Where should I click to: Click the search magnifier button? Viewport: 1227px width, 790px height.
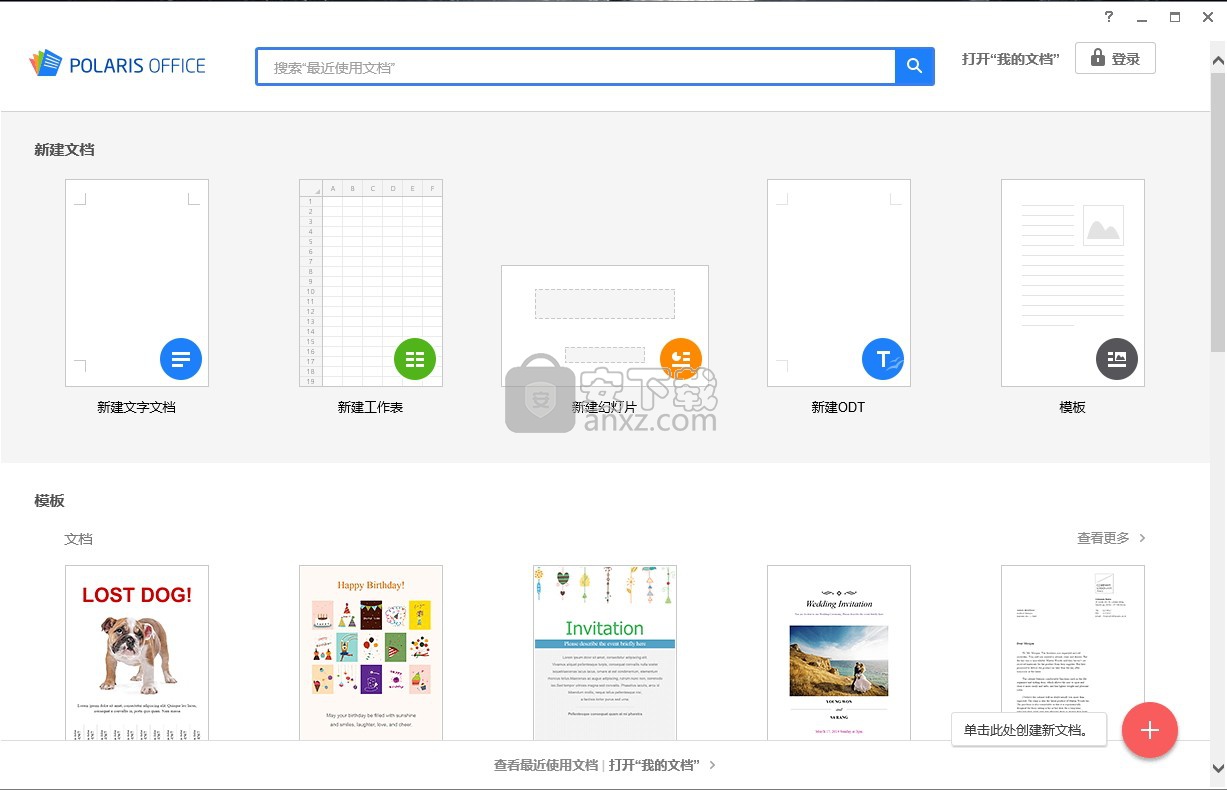[x=914, y=66]
